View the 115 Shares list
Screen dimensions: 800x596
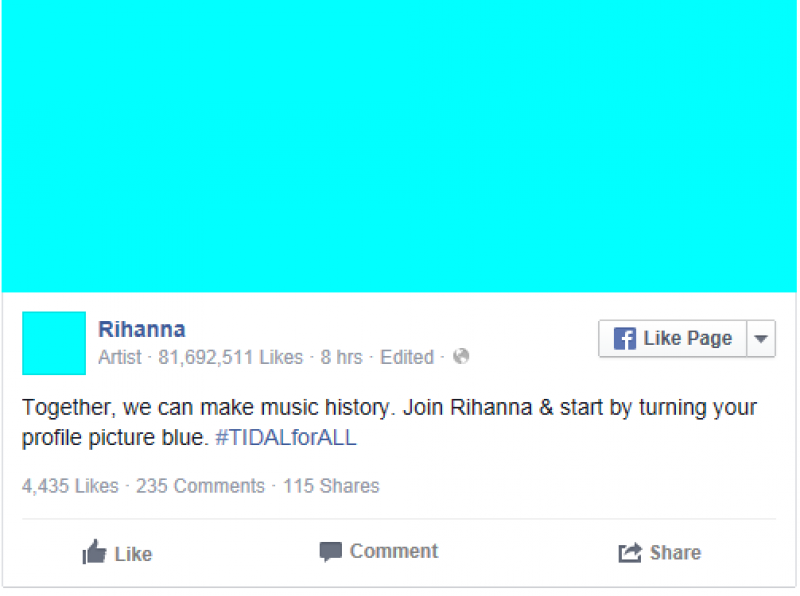pyautogui.click(x=331, y=487)
